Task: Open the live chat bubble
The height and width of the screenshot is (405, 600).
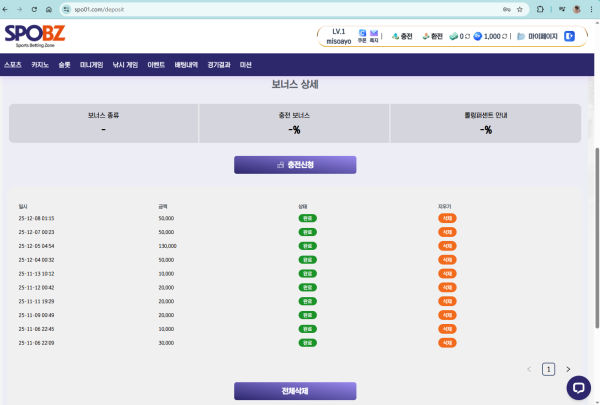Action: [578, 387]
